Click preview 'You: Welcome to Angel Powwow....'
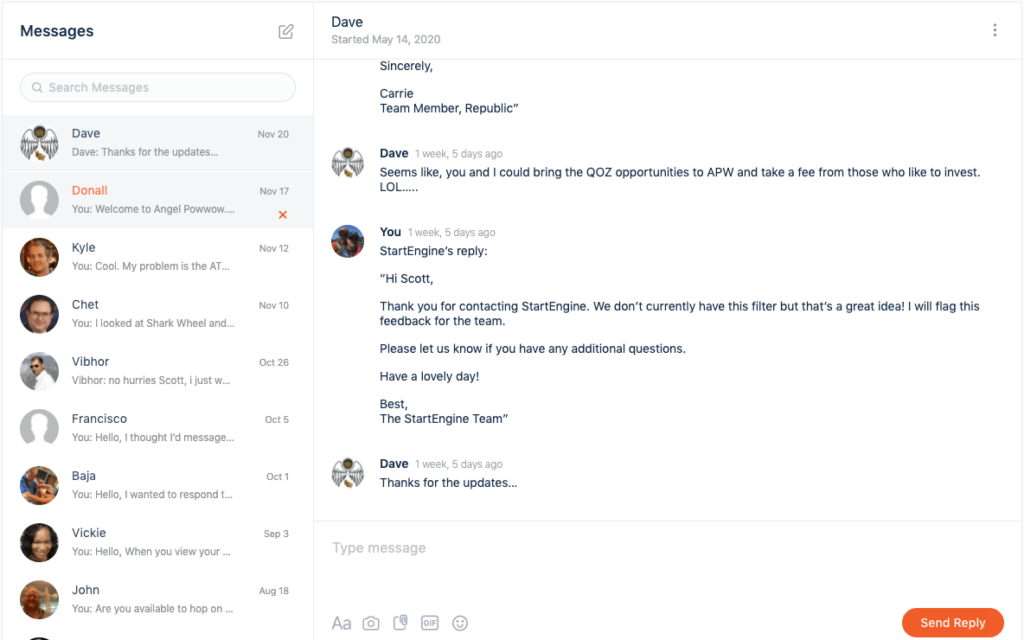This screenshot has width=1024, height=640. click(x=153, y=209)
